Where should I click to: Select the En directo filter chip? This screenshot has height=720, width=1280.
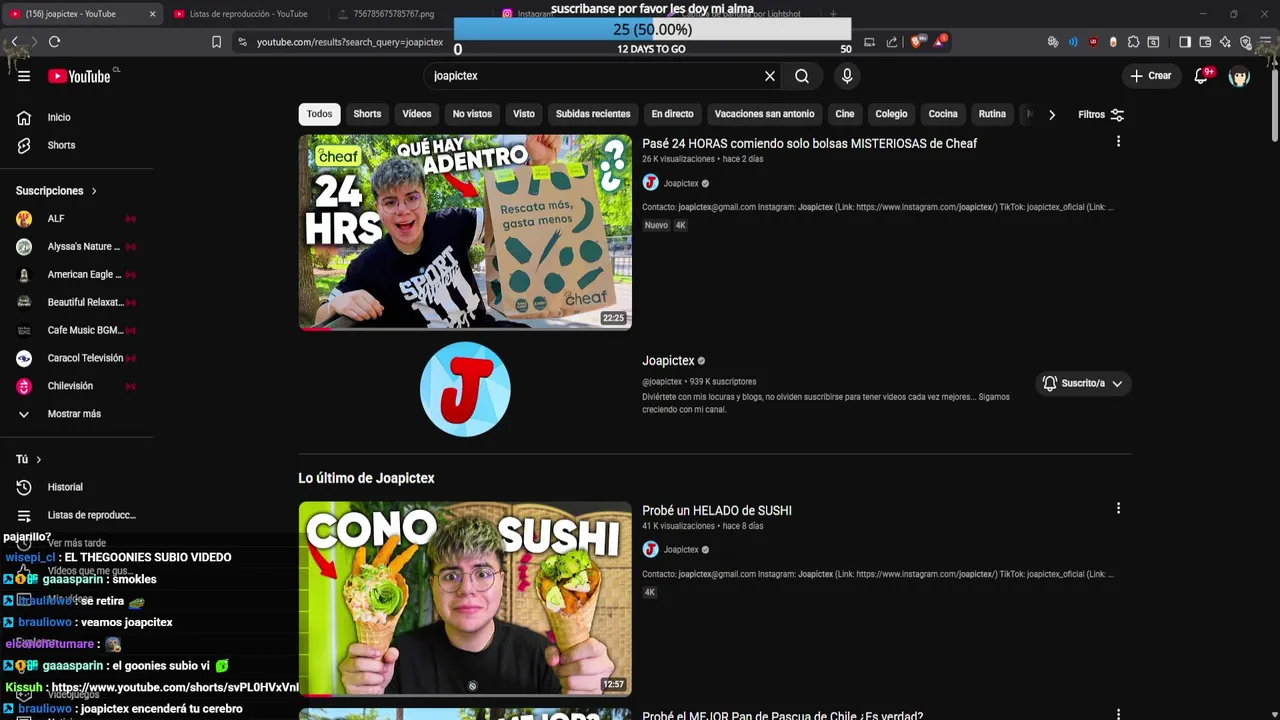(672, 114)
